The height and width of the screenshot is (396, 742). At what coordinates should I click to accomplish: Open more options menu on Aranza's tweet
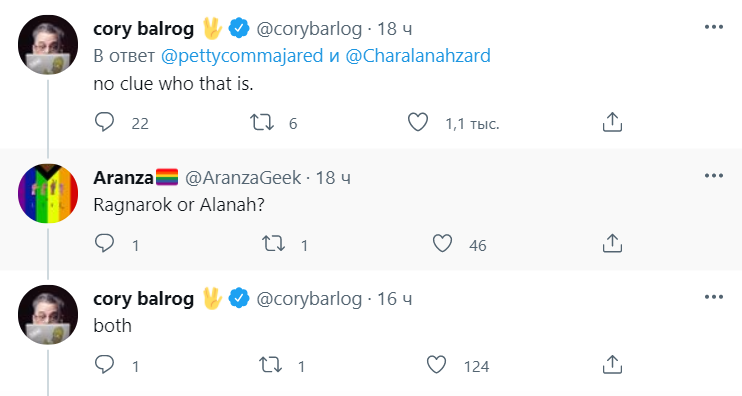pos(714,176)
